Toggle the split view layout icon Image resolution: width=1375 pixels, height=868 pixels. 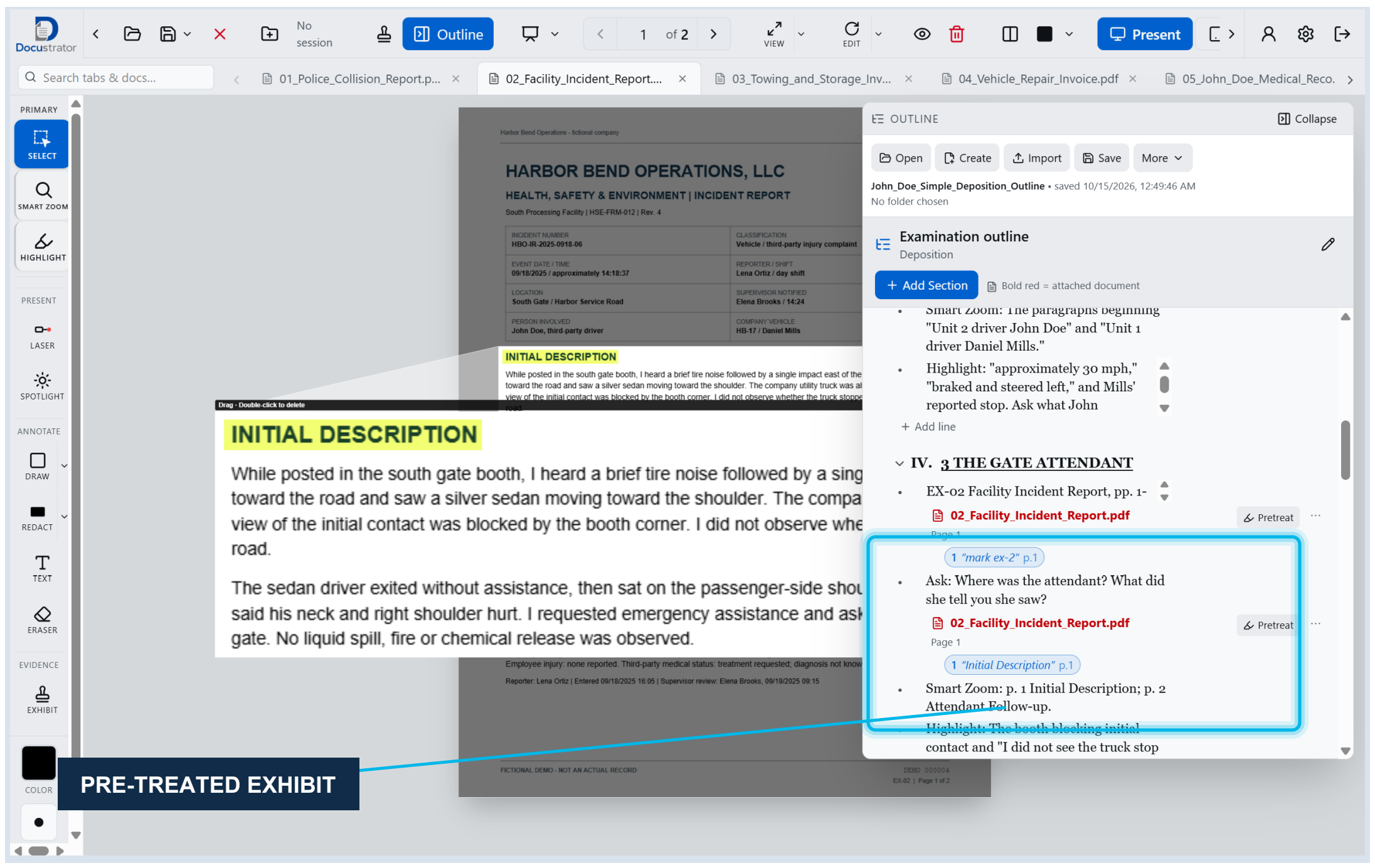coord(1010,34)
